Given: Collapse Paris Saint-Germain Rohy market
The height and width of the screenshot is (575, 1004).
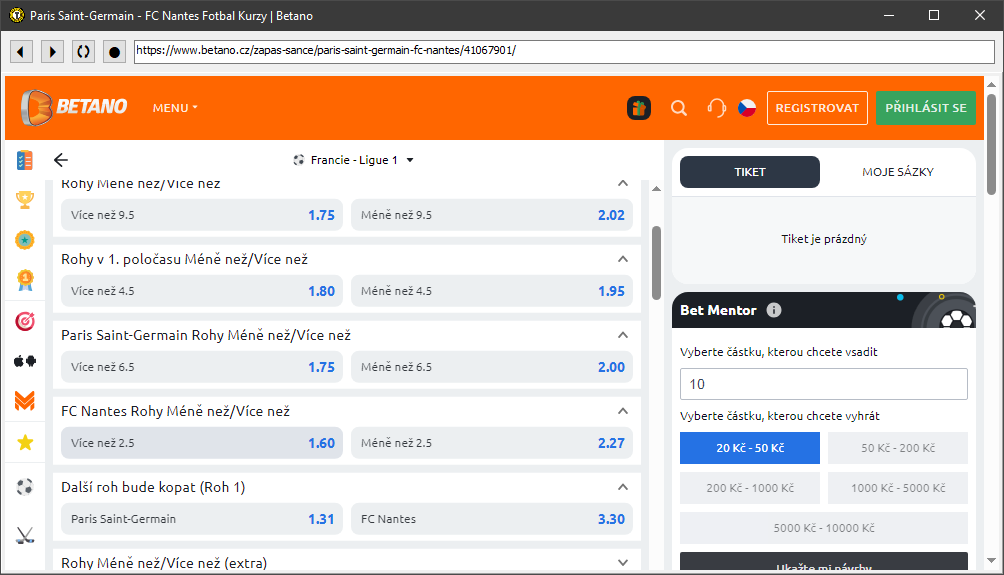Looking at the screenshot, I should (x=622, y=336).
